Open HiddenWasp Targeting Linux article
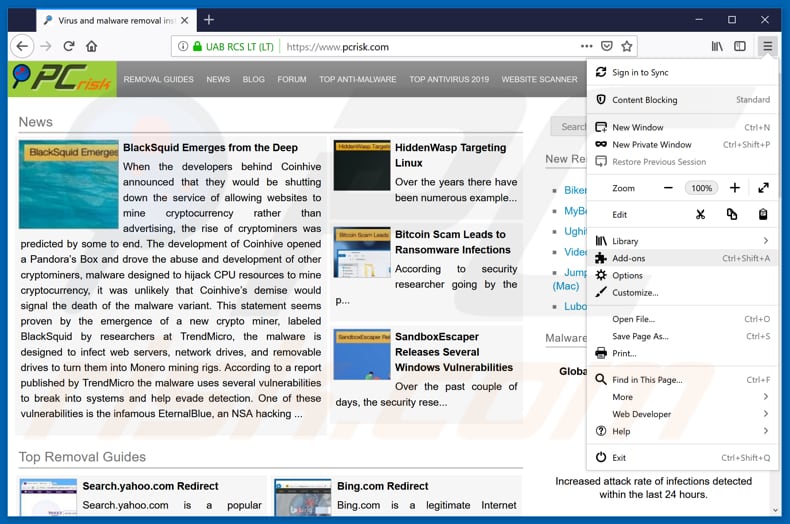Image resolution: width=790 pixels, height=524 pixels. (450, 155)
